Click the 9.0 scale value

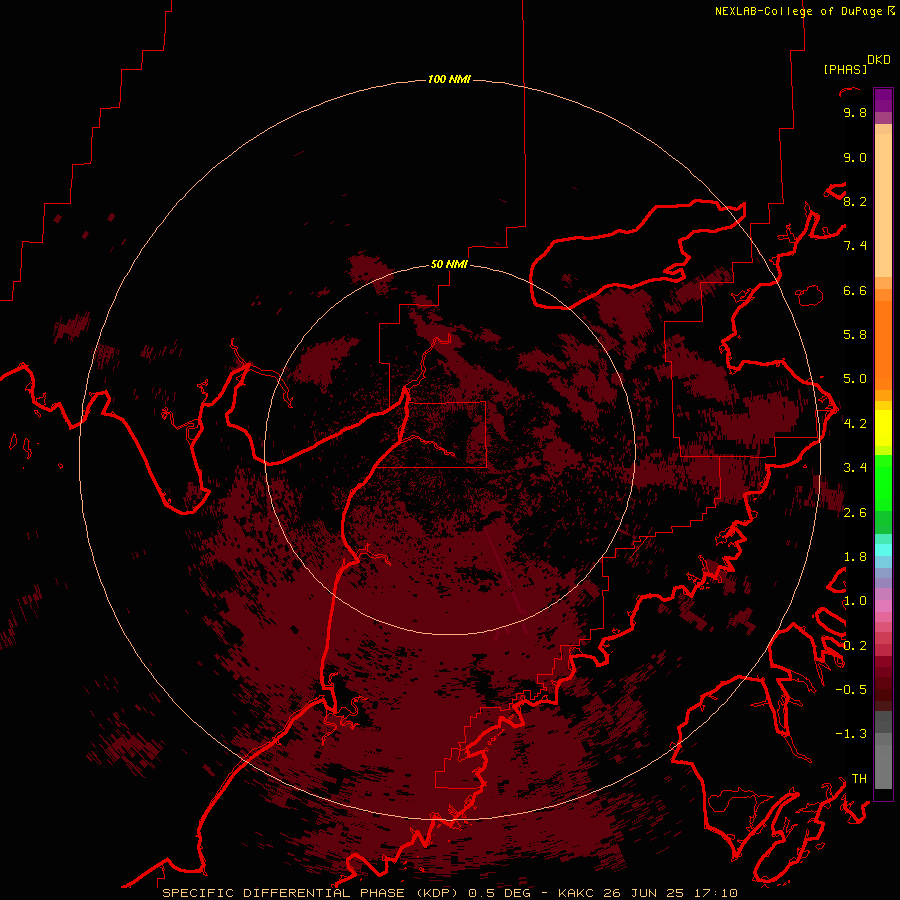(855, 157)
